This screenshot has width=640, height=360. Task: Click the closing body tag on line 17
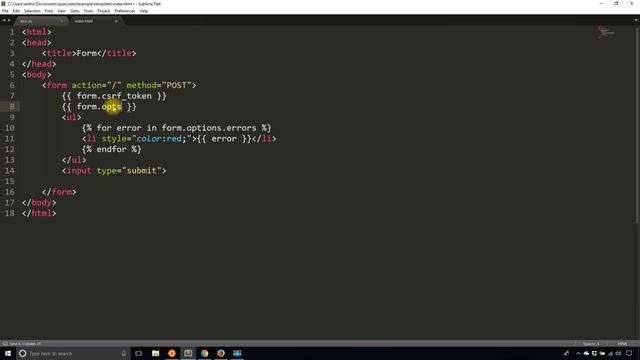pos(39,202)
